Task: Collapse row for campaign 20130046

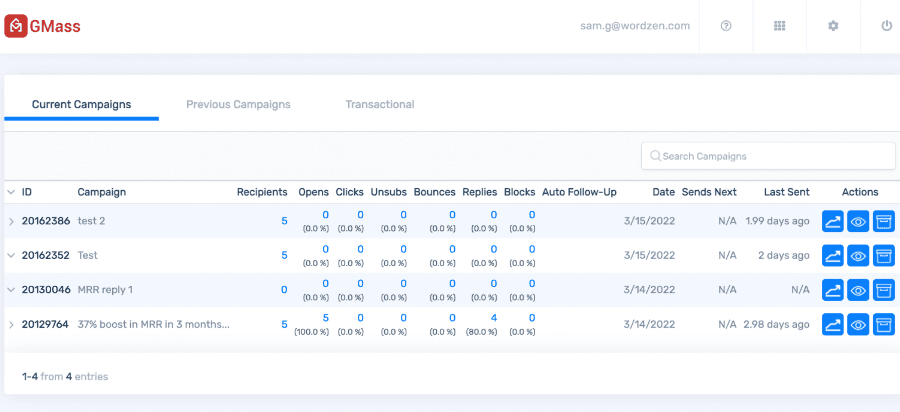Action: pyautogui.click(x=11, y=290)
